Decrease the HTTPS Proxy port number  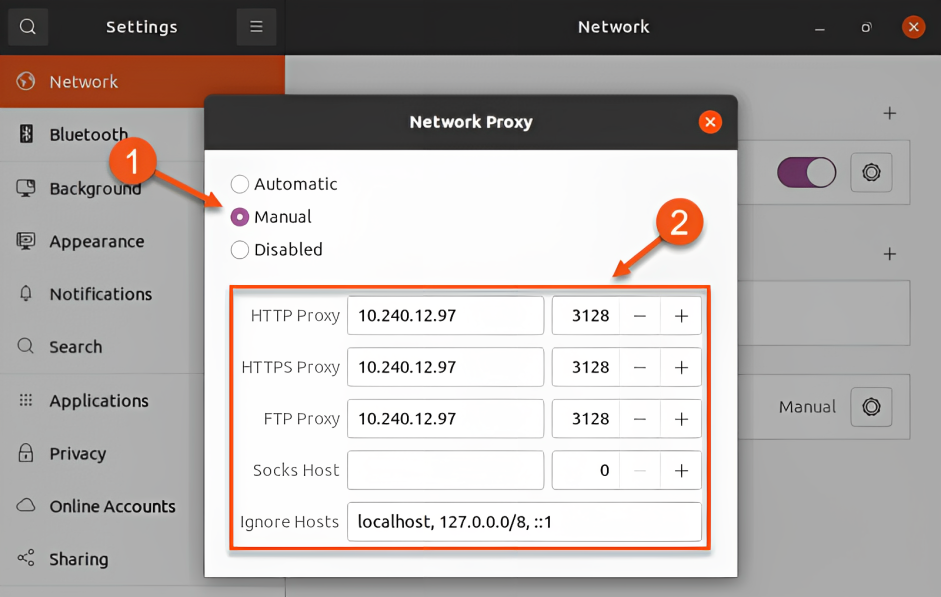click(640, 367)
